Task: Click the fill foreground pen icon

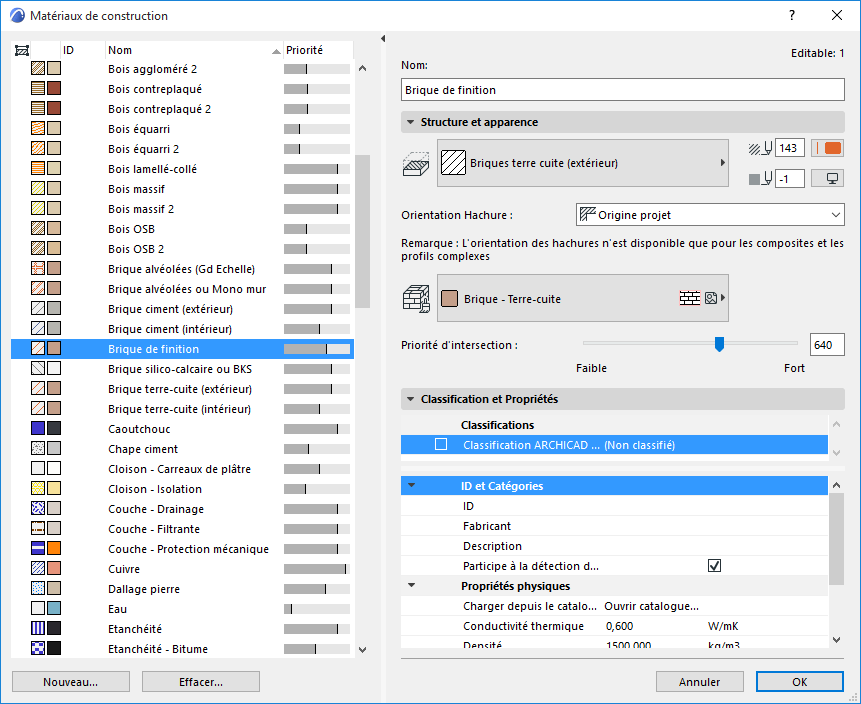Action: [761, 148]
